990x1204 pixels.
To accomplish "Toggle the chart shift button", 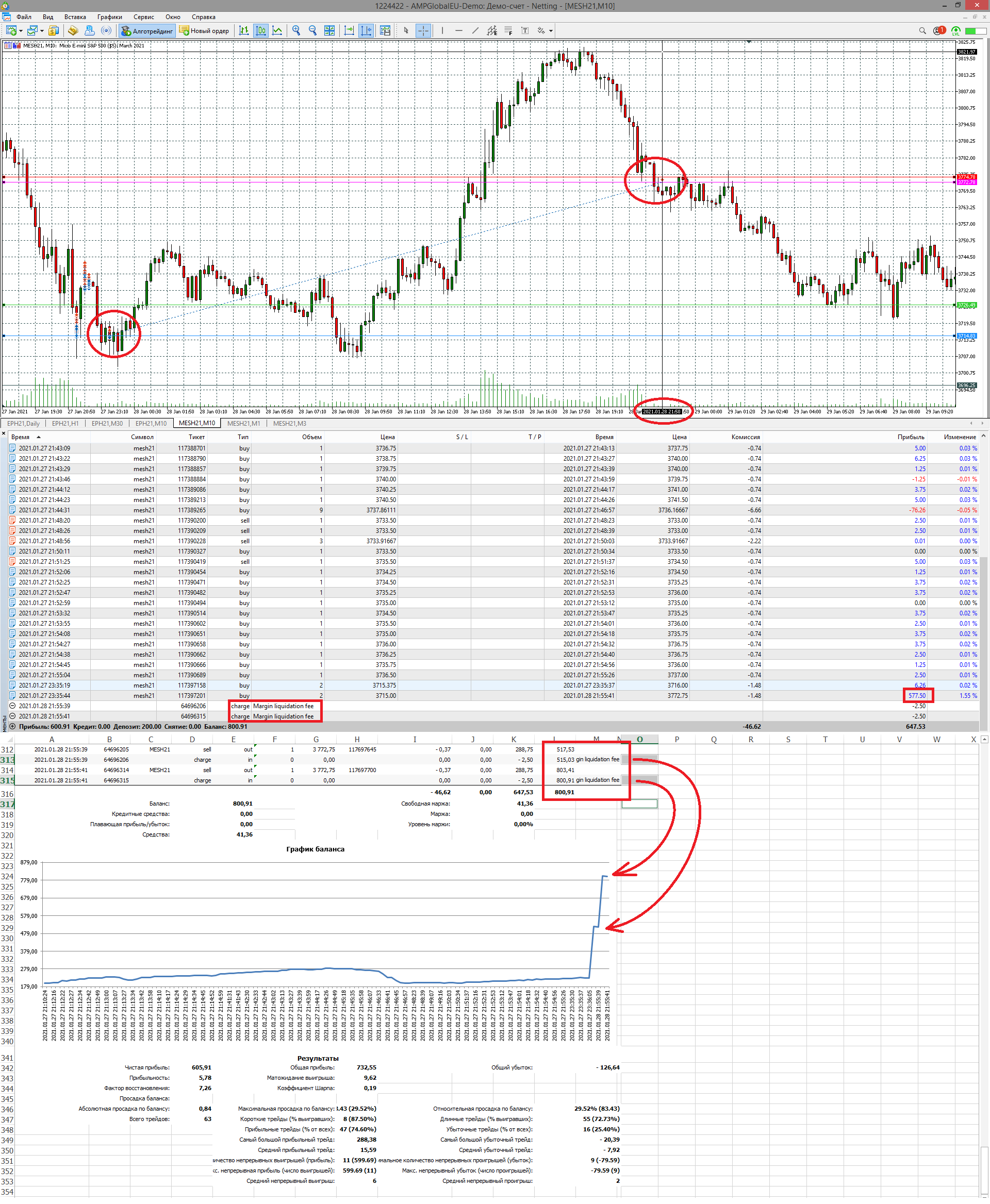I will (x=366, y=31).
